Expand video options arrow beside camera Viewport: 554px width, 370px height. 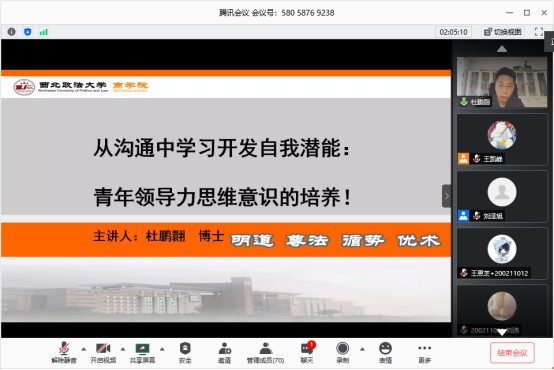pos(123,349)
